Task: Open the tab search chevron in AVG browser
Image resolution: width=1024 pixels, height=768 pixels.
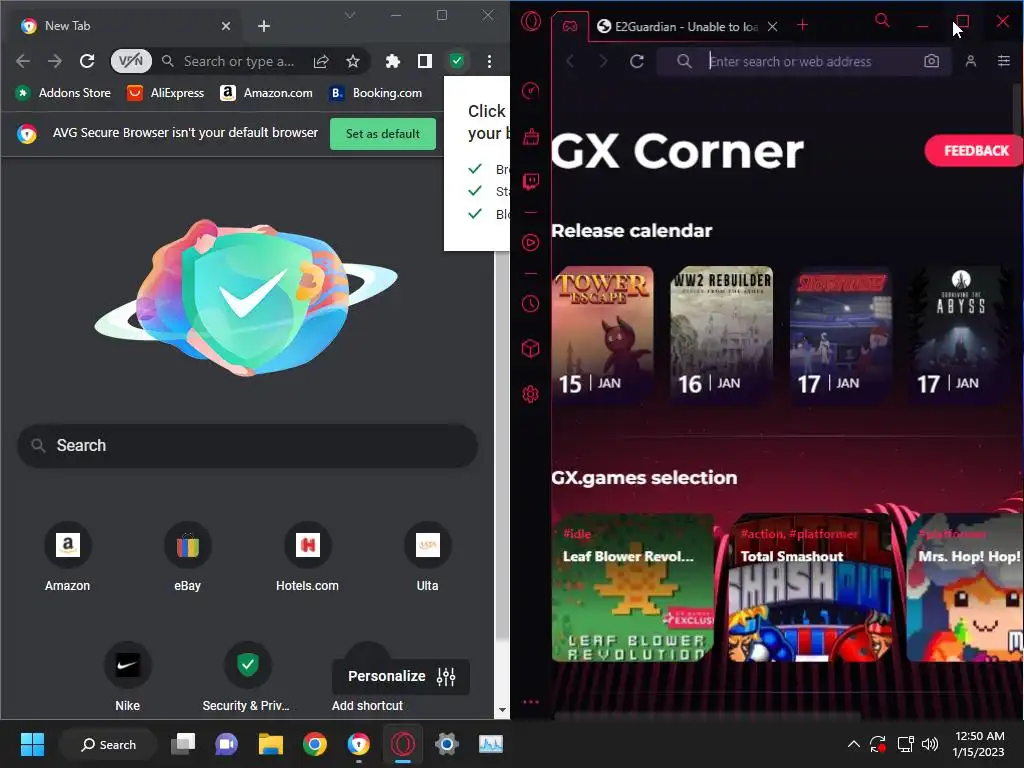Action: (350, 15)
